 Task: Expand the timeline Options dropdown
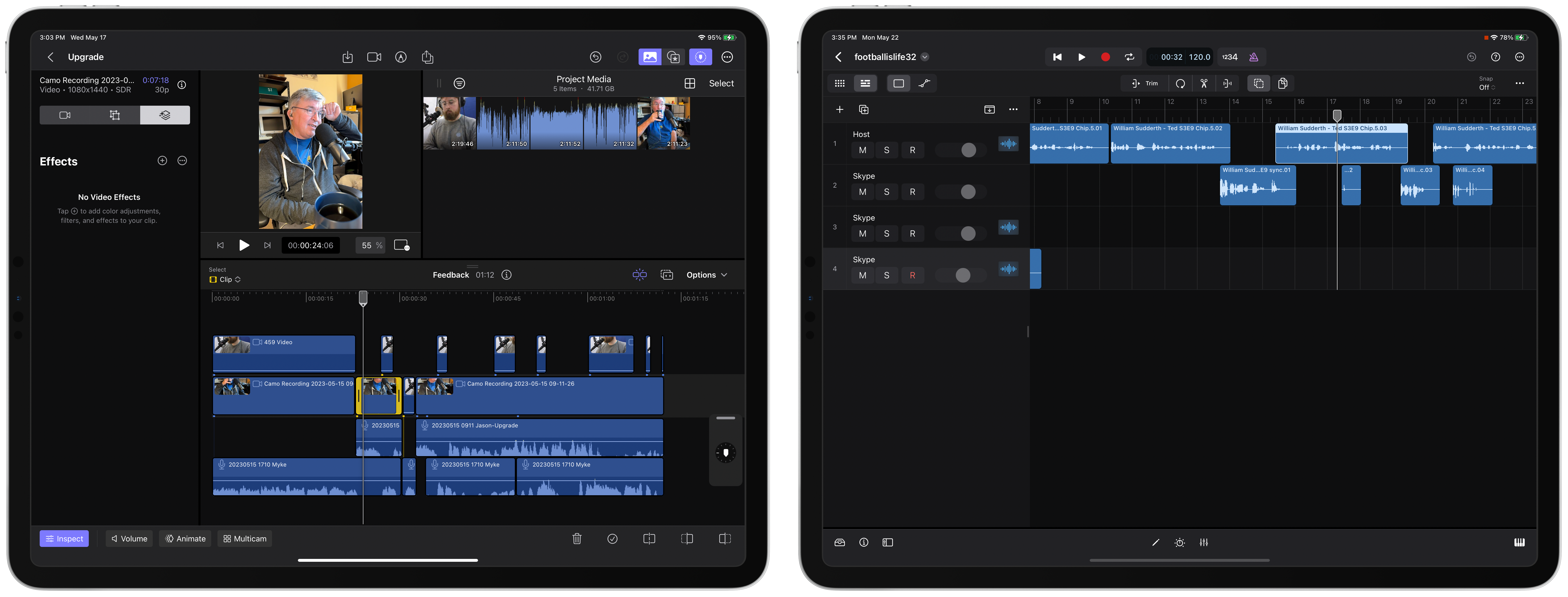tap(706, 275)
